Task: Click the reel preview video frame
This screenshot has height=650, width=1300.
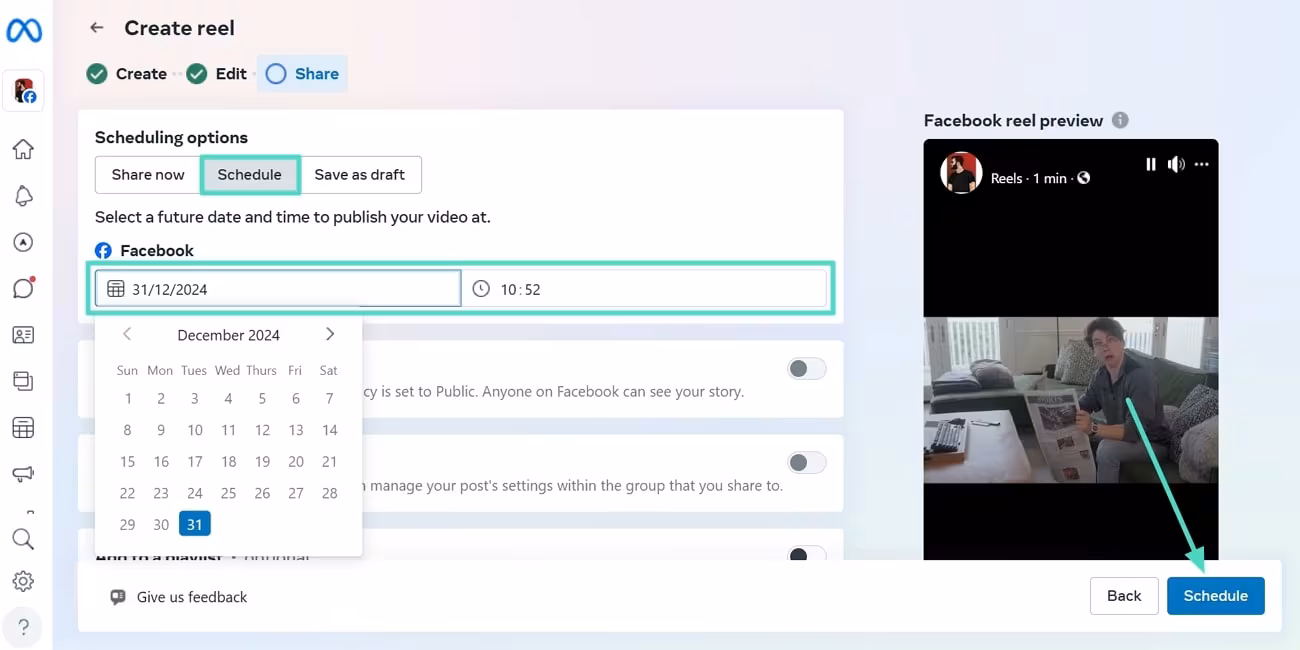Action: pos(1070,400)
